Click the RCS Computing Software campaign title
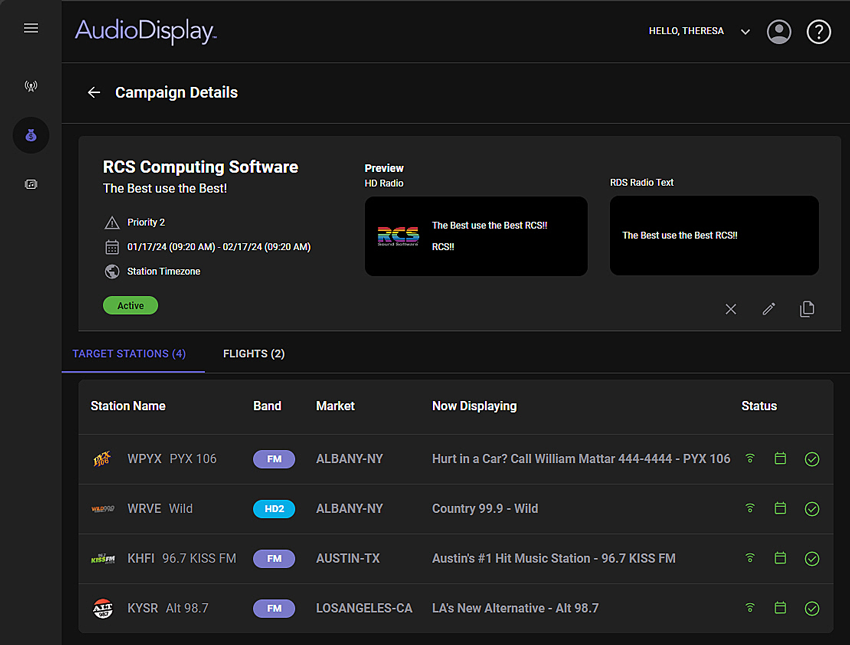This screenshot has height=645, width=850. (x=201, y=167)
